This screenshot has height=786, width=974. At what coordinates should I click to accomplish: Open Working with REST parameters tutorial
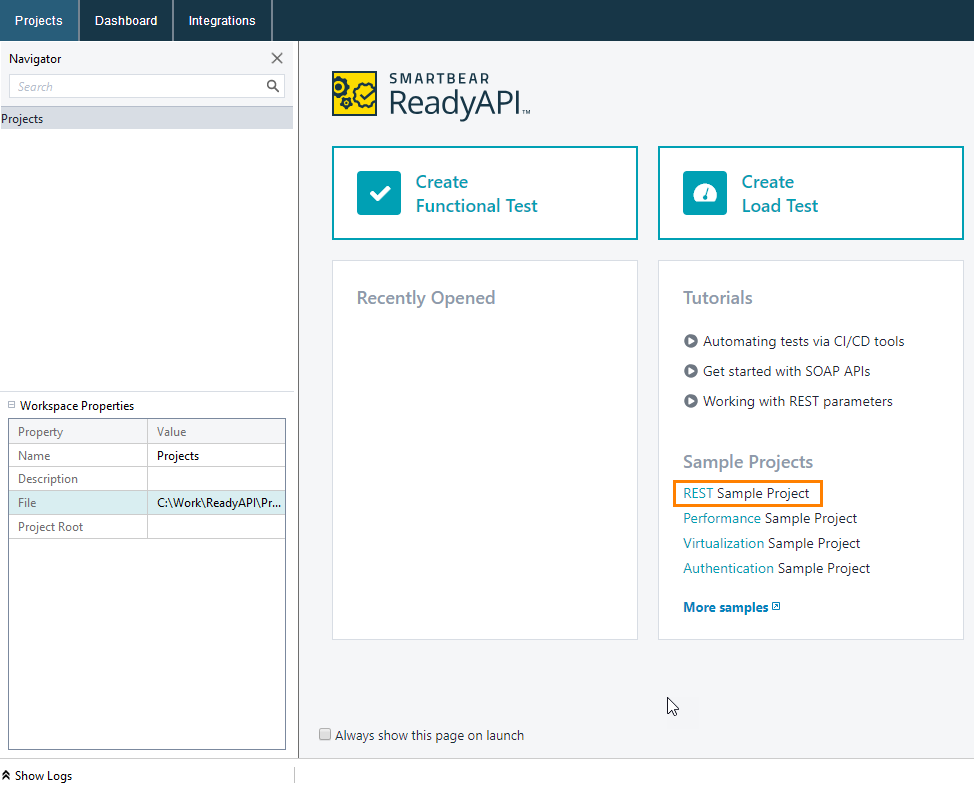click(798, 401)
